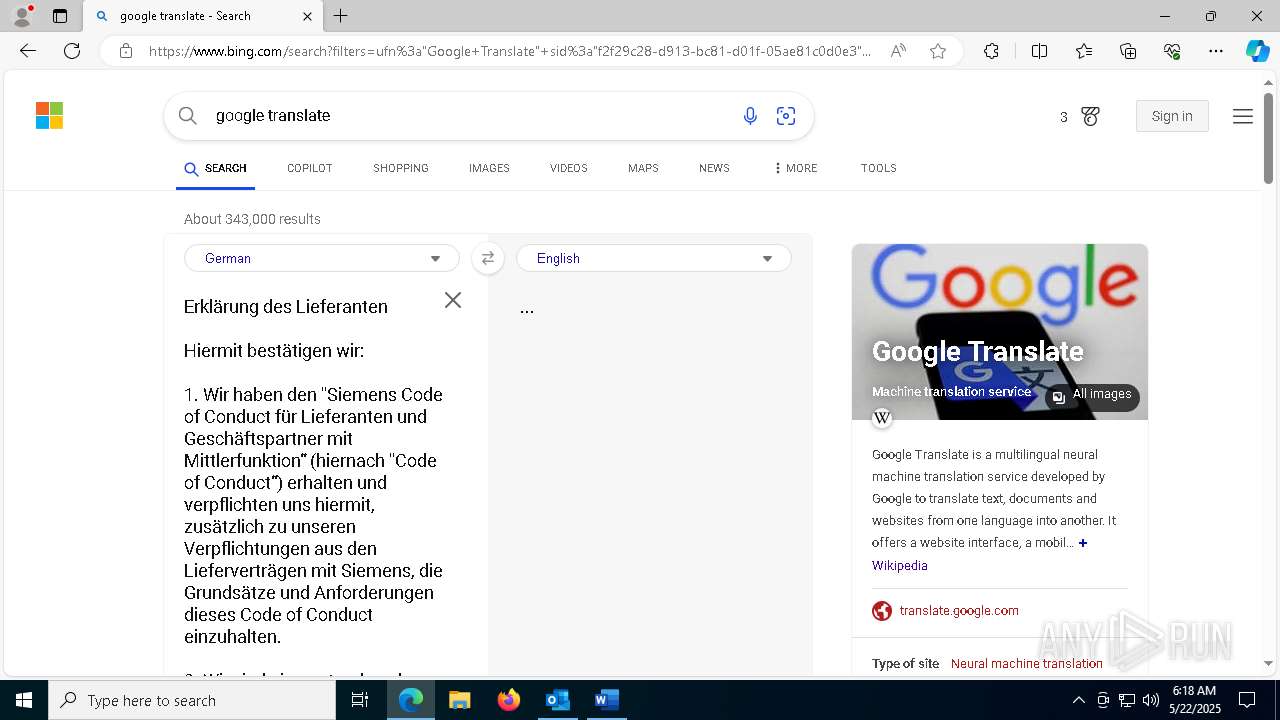1280x720 pixels.
Task: Expand description with plus icon
Action: (x=1083, y=543)
